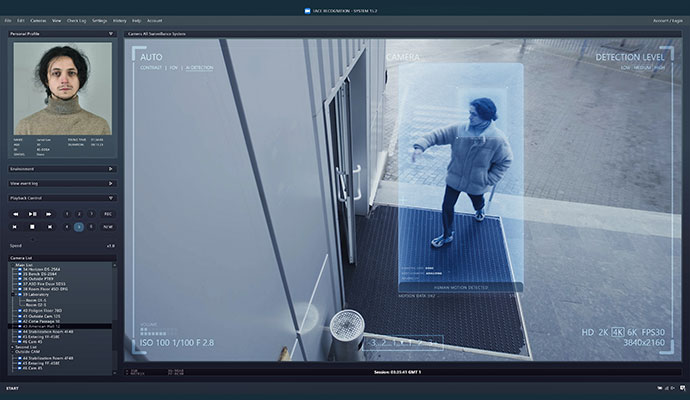
Task: Open the Help menu
Action: coord(136,21)
